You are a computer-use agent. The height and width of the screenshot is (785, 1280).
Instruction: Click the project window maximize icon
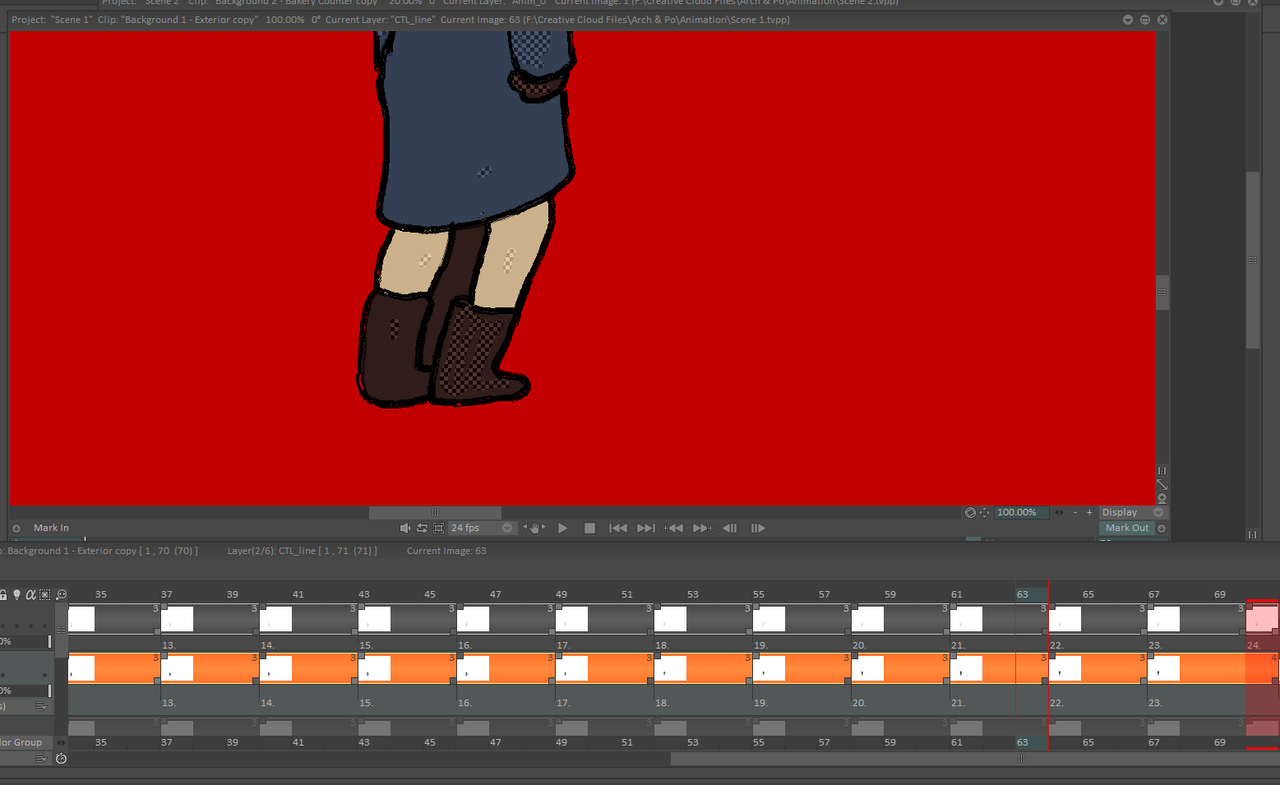(1145, 20)
